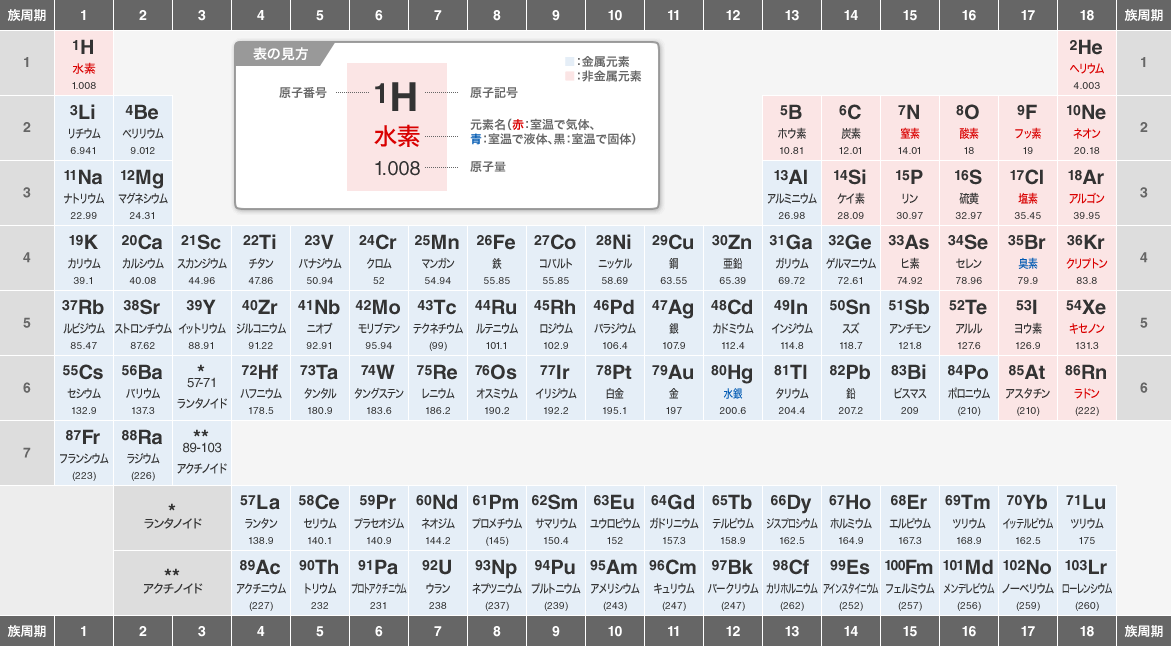1171x646 pixels.
Task: Click period 6 row header on right
Action: [1144, 388]
